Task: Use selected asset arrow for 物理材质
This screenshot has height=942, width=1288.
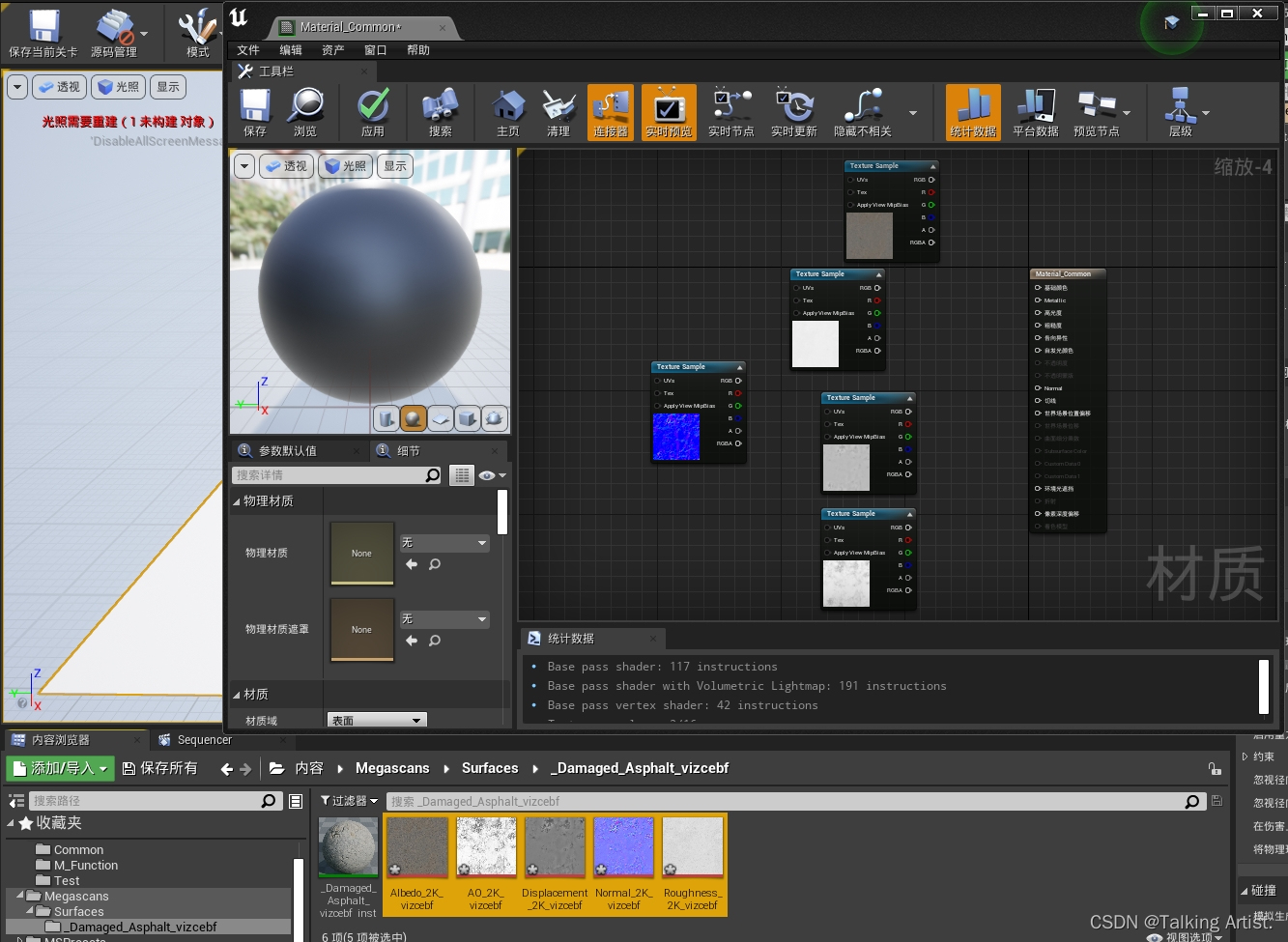Action: 412,564
